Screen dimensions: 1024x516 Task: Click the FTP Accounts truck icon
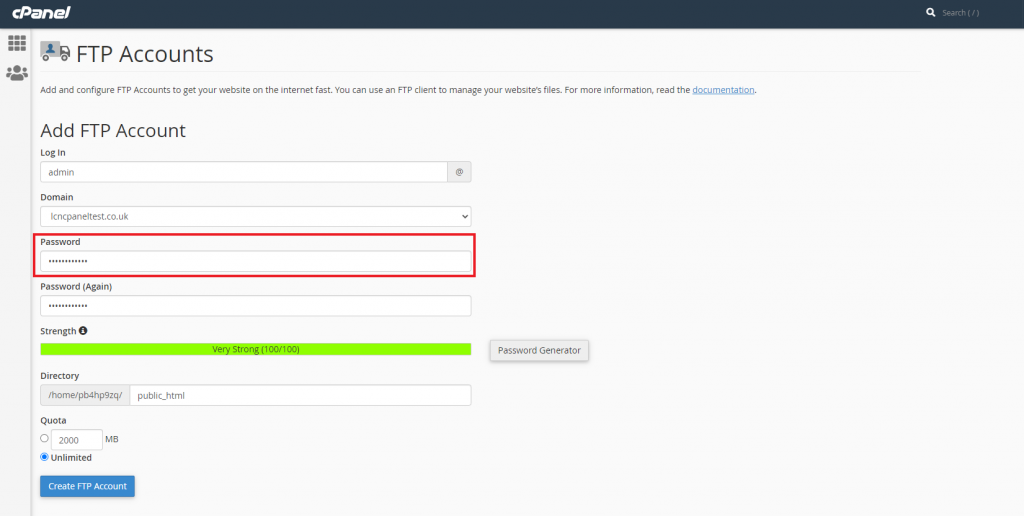[x=55, y=52]
